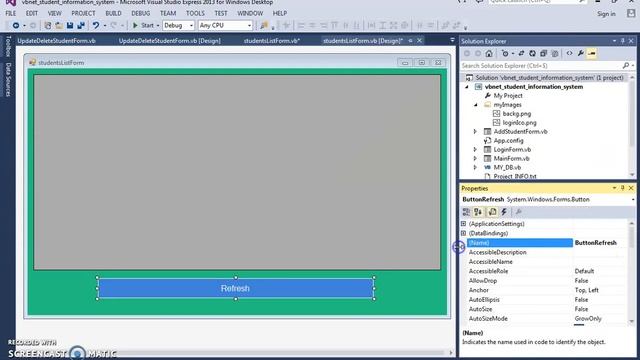This screenshot has width=640, height=360.
Task: Click Sync with Active Document icon
Action: (x=521, y=53)
